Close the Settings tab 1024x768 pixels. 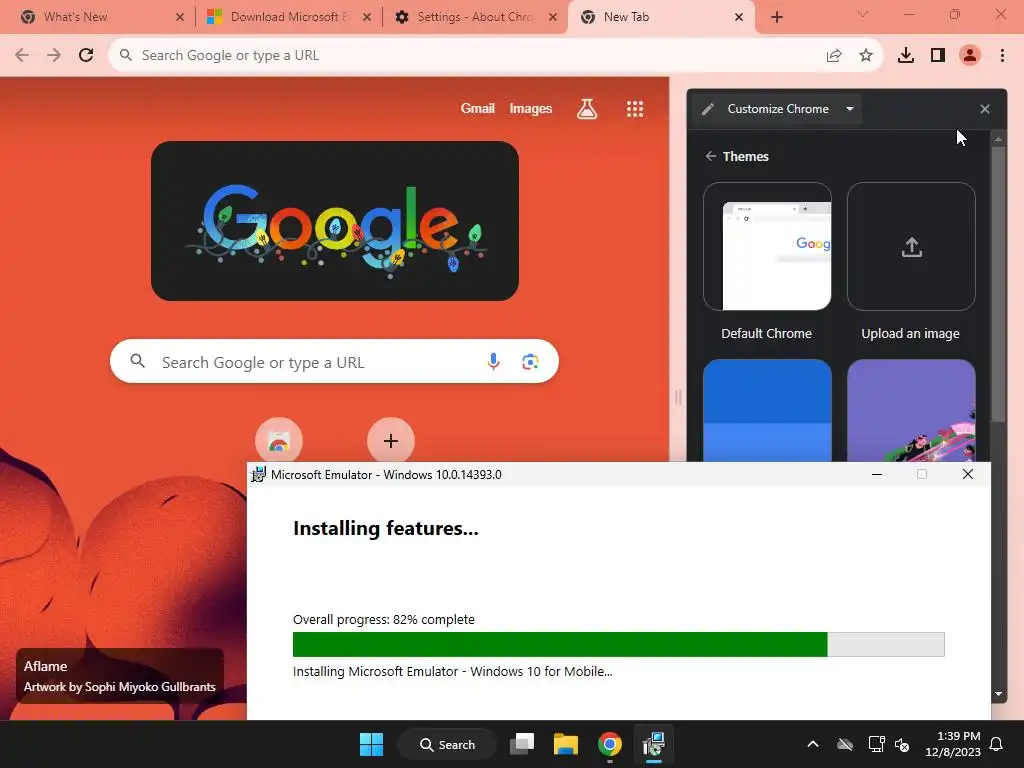click(553, 17)
